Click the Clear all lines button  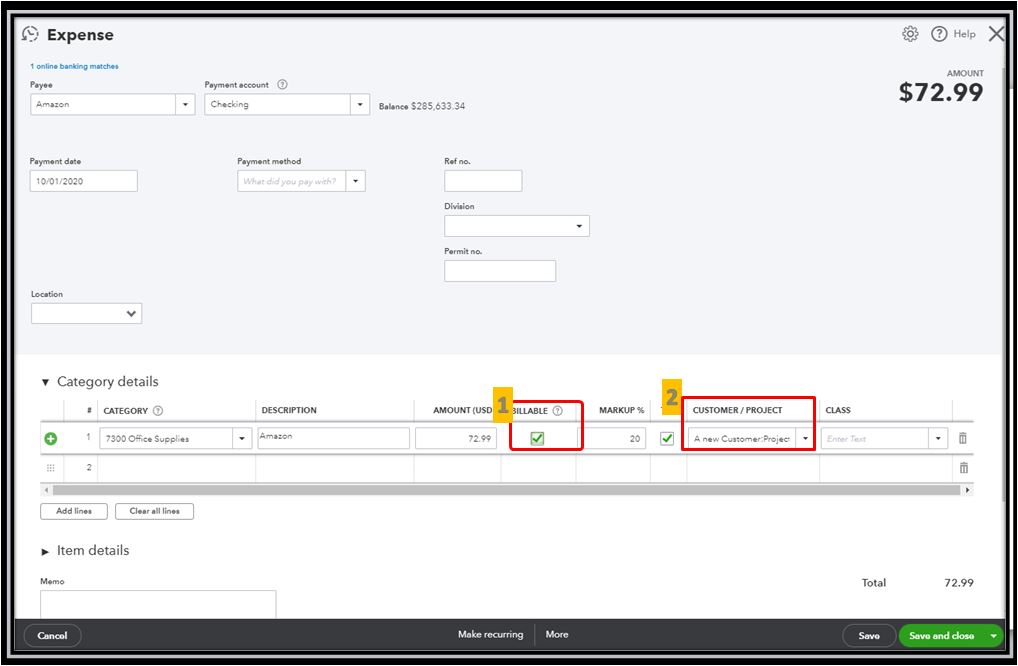(155, 512)
